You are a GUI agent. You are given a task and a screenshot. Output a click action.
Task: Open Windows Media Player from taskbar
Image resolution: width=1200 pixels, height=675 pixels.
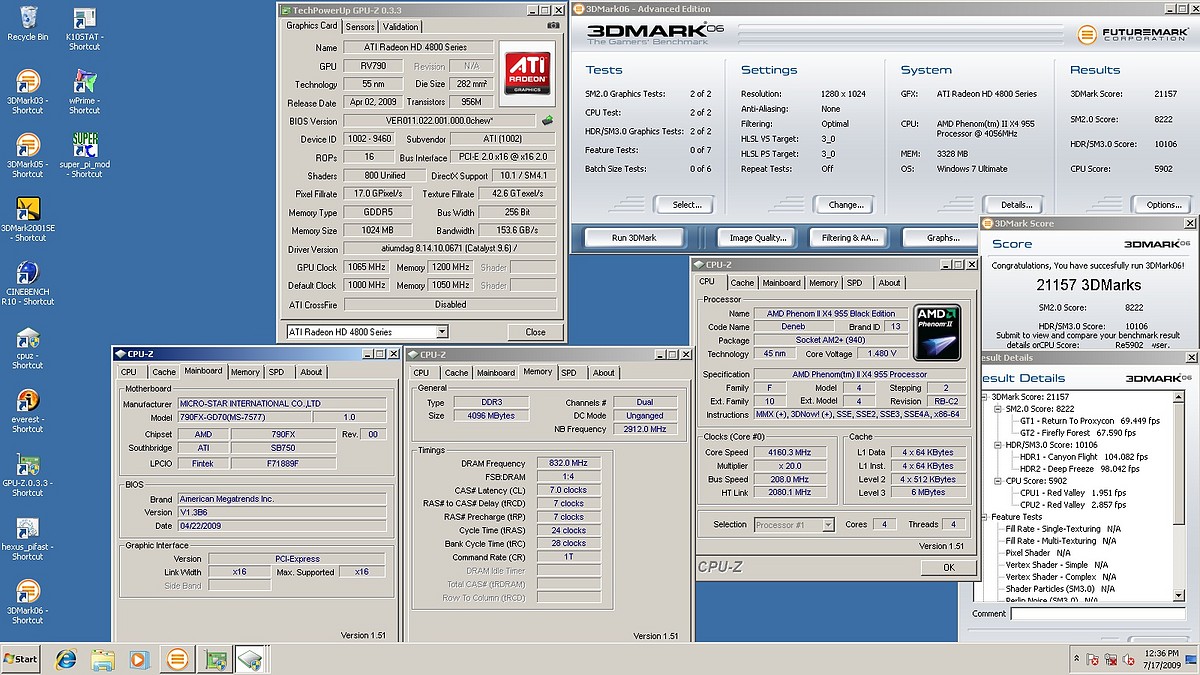[139, 659]
